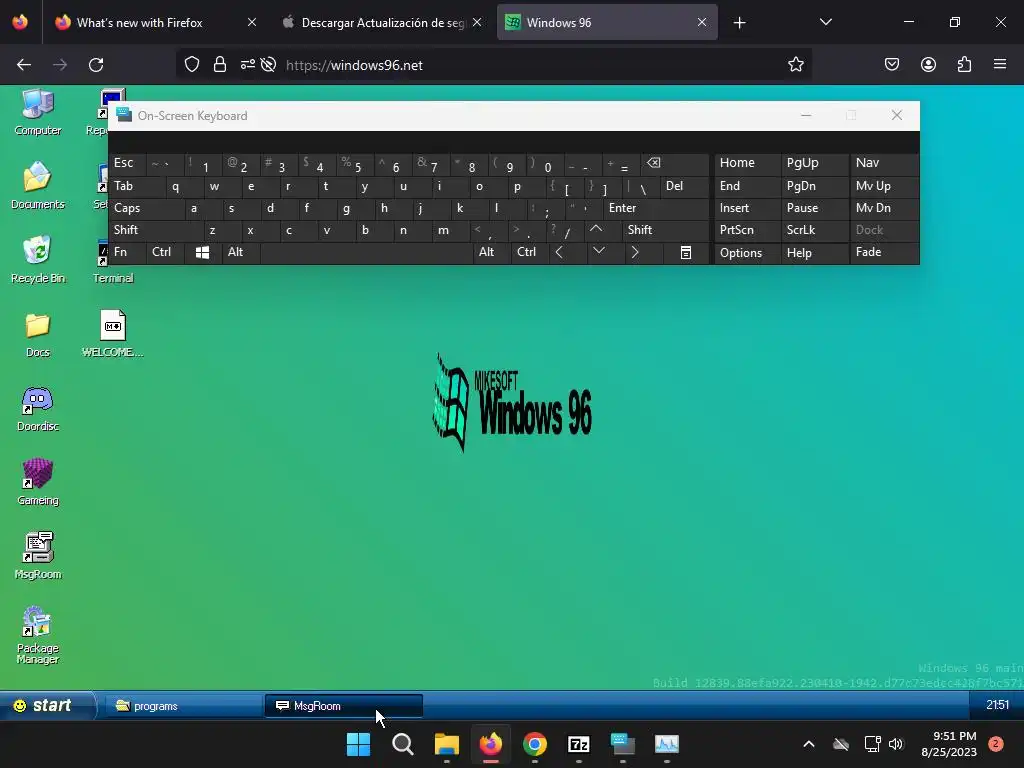The width and height of the screenshot is (1024, 768).
Task: Open a new Firefox tab
Action: [739, 23]
